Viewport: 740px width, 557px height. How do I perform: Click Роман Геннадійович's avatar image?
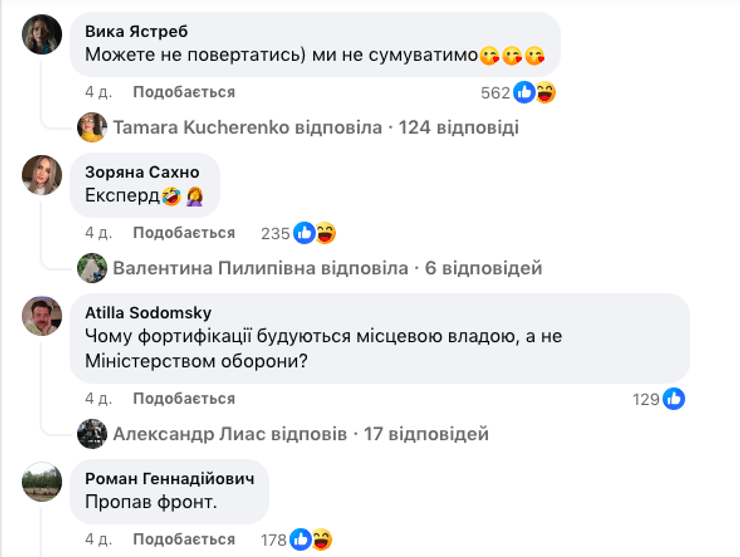pyautogui.click(x=42, y=481)
